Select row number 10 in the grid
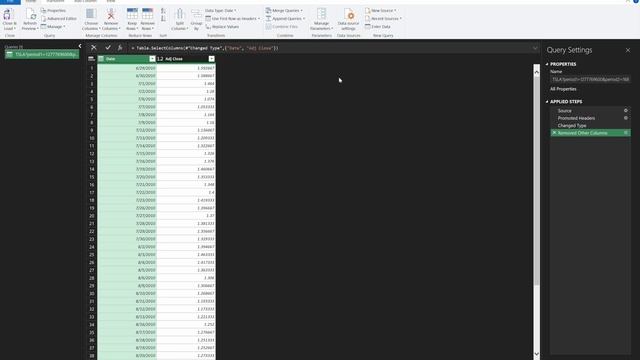The height and width of the screenshot is (360, 640). pyautogui.click(x=92, y=138)
